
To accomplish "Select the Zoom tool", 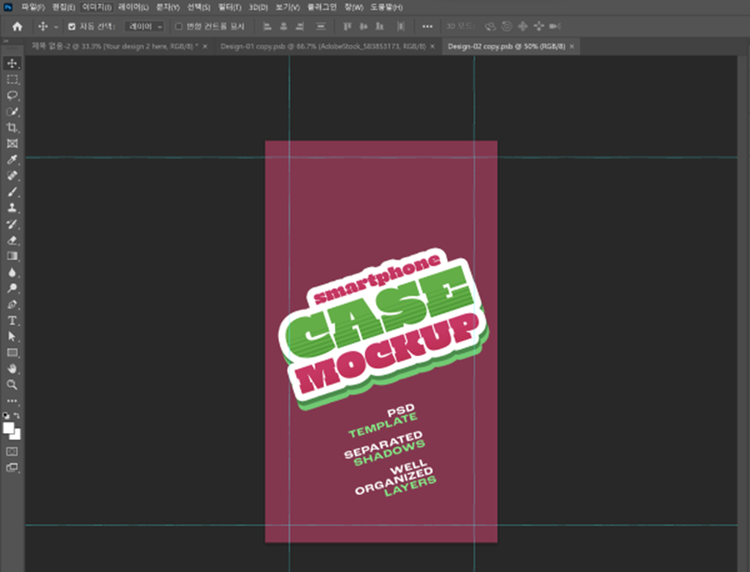I will click(x=13, y=384).
